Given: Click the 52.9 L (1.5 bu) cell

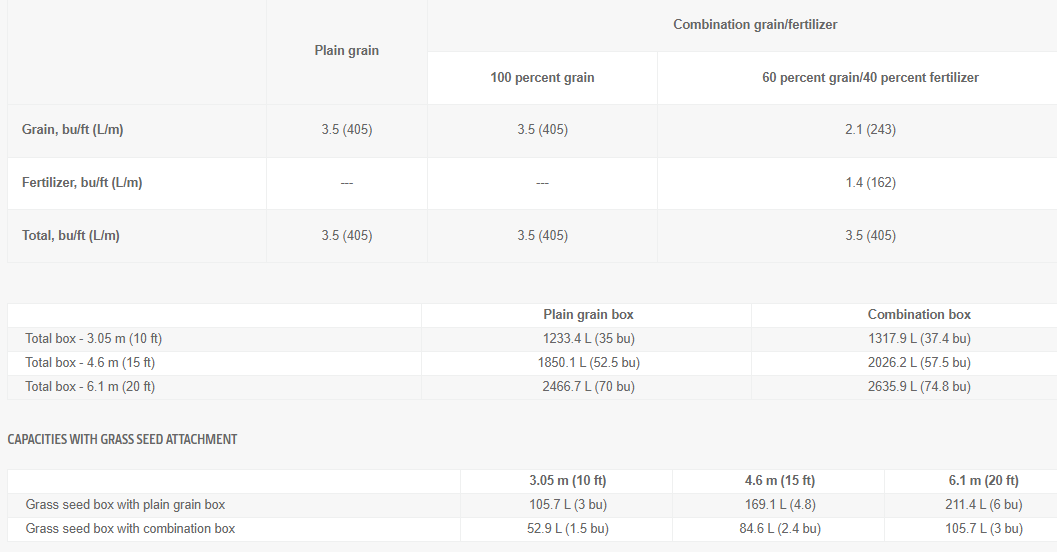Looking at the screenshot, I should coord(568,529).
